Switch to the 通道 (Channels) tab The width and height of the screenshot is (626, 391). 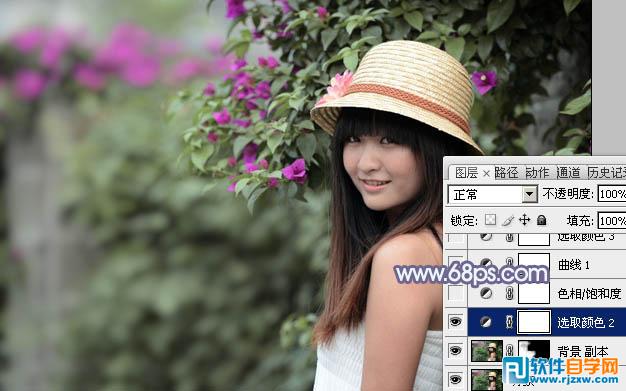[568, 173]
